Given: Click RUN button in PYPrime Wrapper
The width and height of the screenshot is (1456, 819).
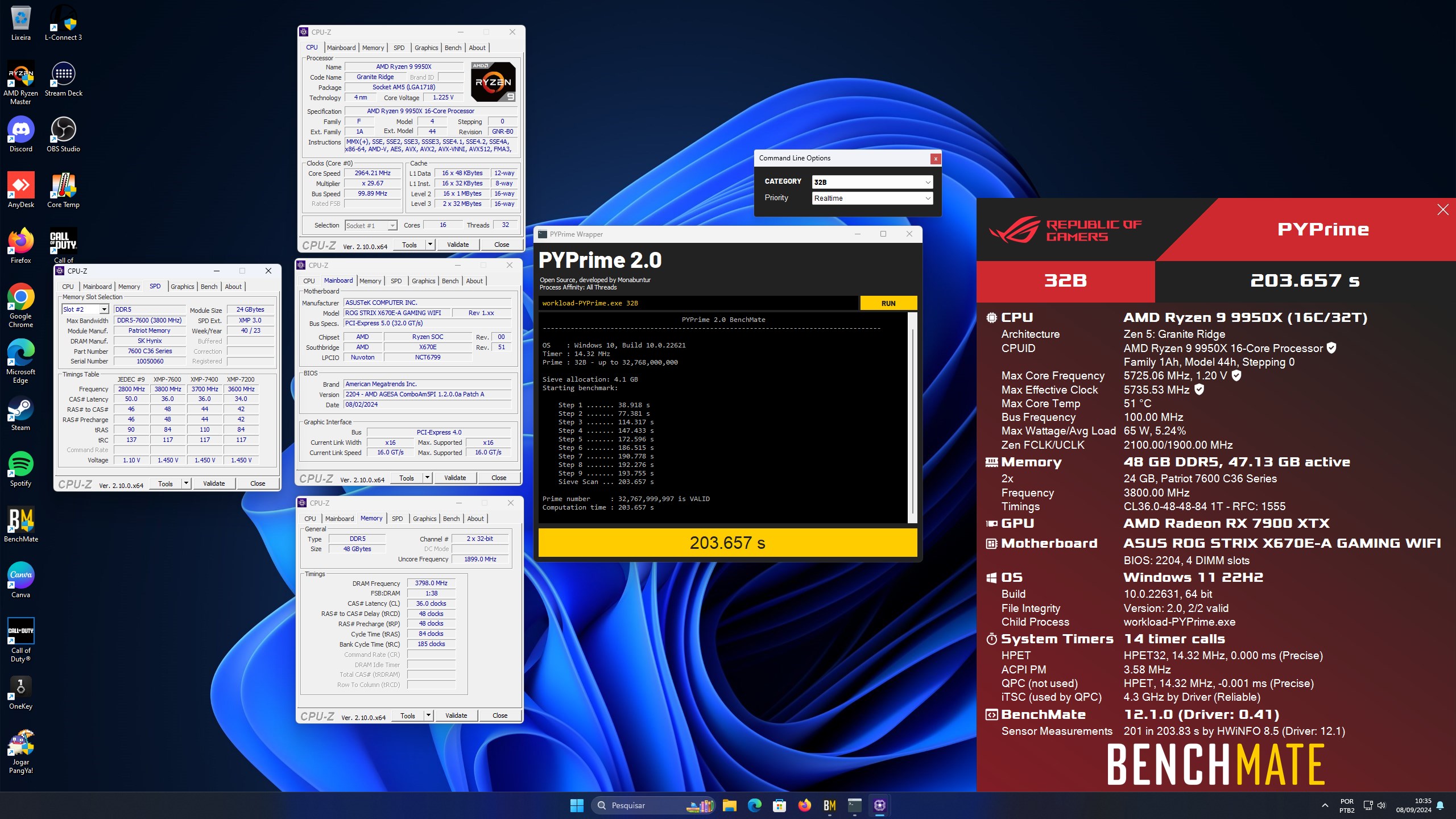Looking at the screenshot, I should tap(888, 303).
